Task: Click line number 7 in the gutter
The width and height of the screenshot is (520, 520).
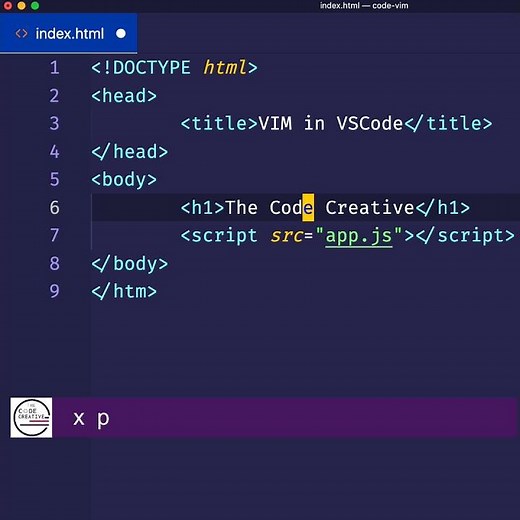Action: (55, 236)
